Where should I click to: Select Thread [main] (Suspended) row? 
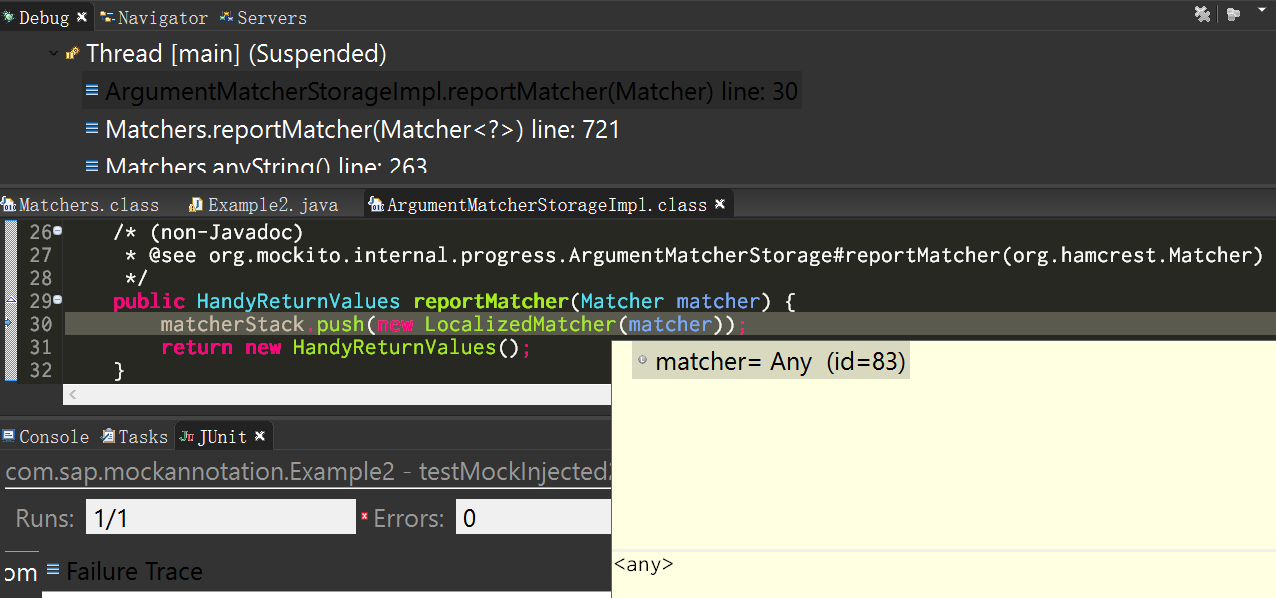(236, 53)
